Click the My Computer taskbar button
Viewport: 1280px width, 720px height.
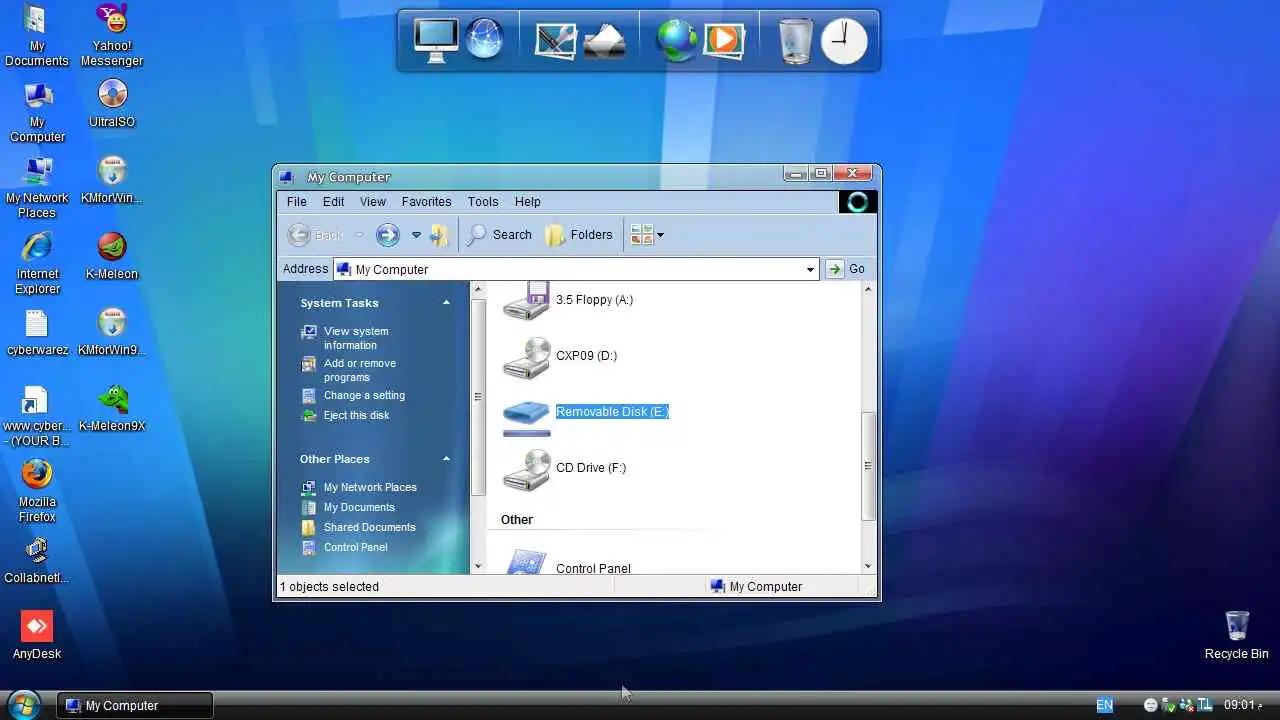pos(135,705)
